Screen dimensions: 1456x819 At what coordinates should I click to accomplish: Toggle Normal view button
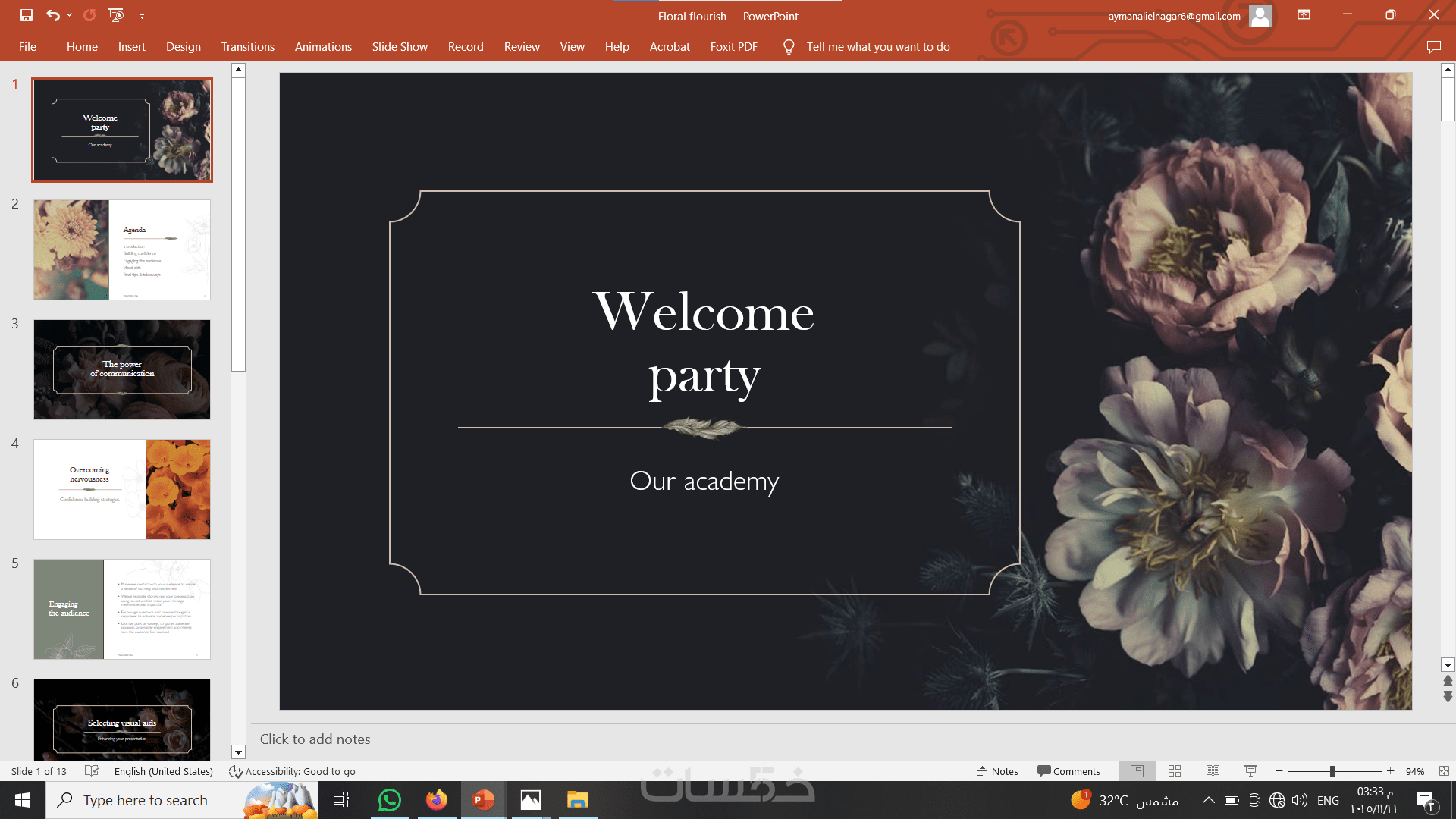tap(1137, 771)
